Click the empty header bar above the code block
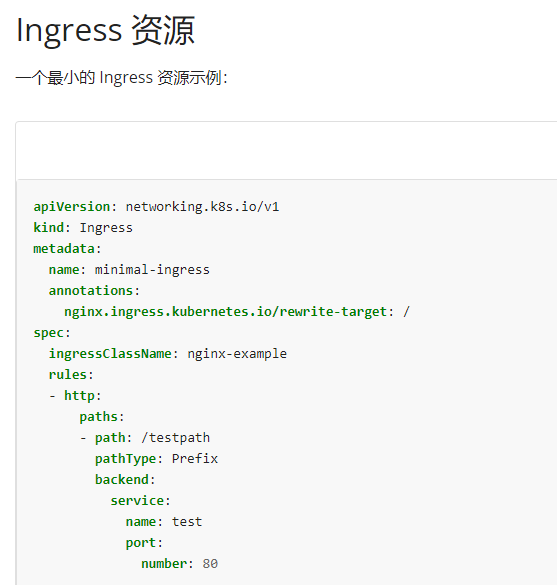Image resolution: width=557 pixels, height=585 pixels. click(287, 151)
